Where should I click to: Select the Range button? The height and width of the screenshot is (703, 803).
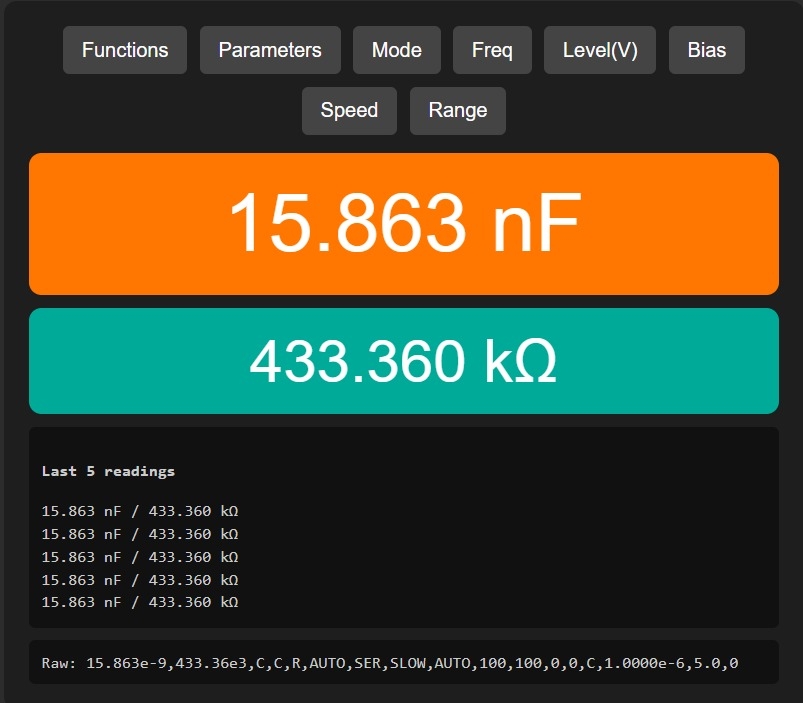coord(457,111)
